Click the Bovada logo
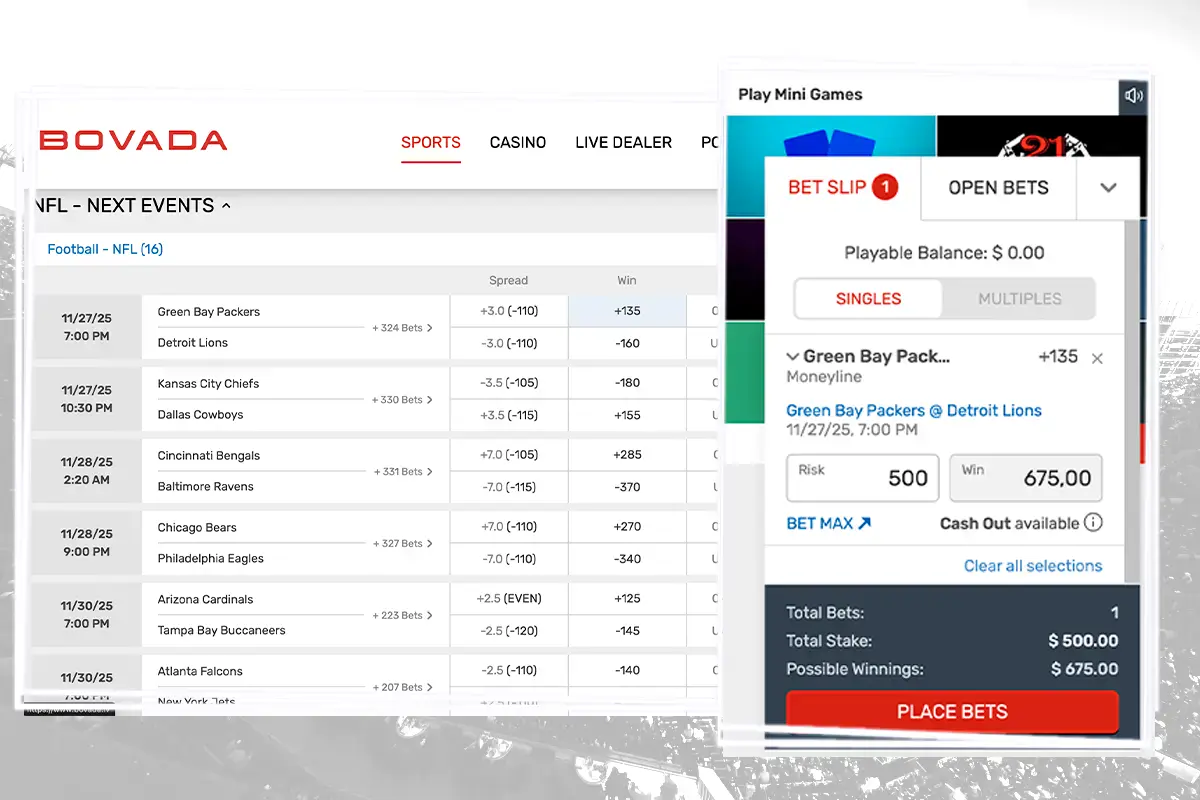This screenshot has height=800, width=1200. (133, 142)
